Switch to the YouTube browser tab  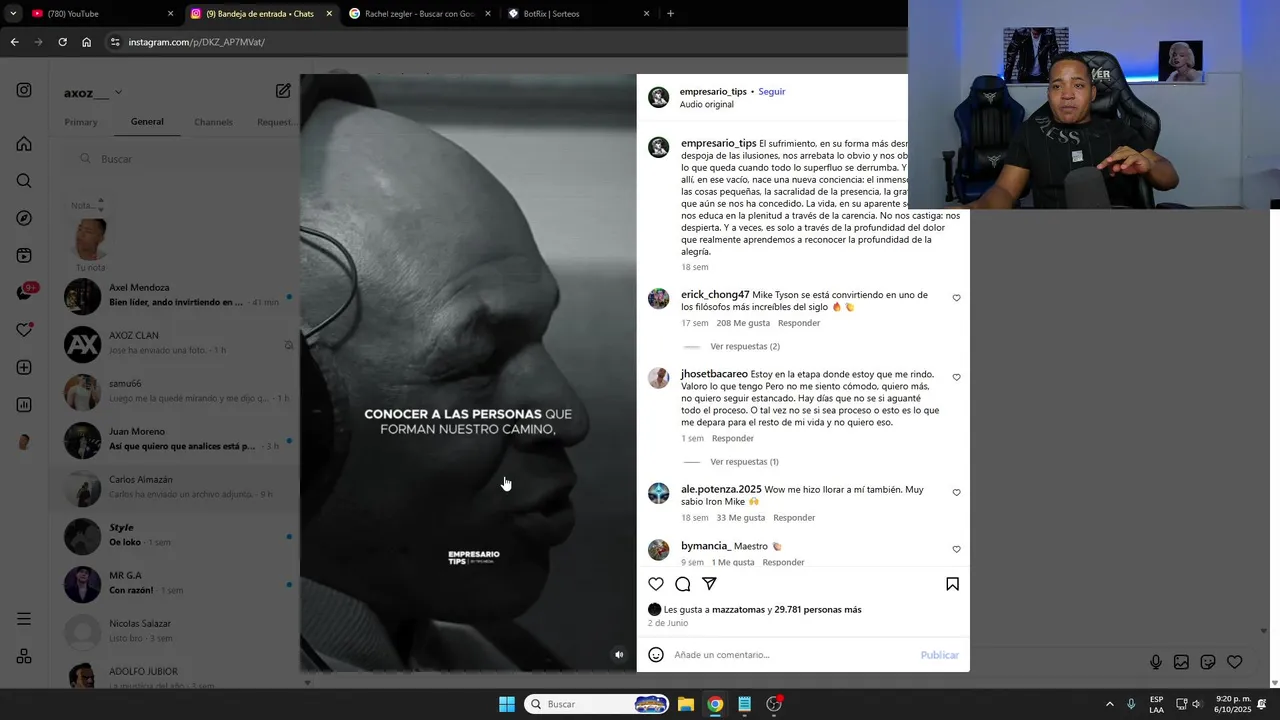pyautogui.click(x=101, y=14)
